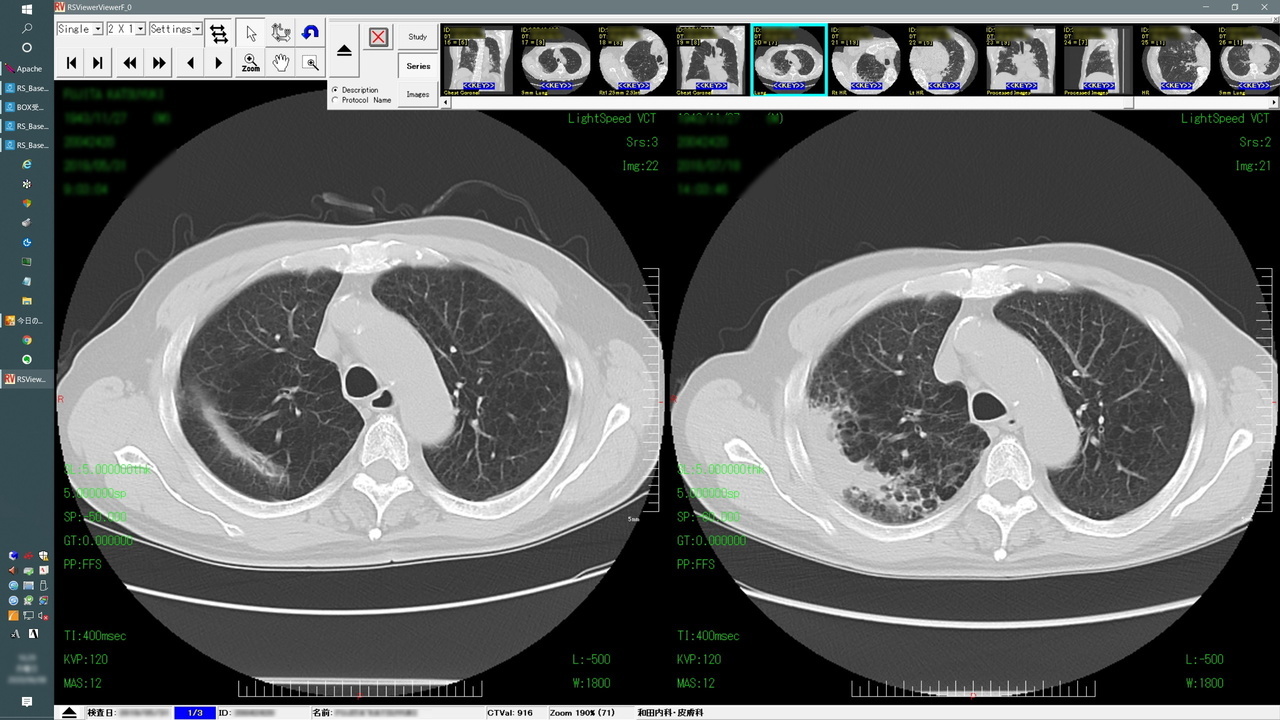Click thumbnail strip scroll-right arrow
The image size is (1280, 720).
tap(1274, 102)
